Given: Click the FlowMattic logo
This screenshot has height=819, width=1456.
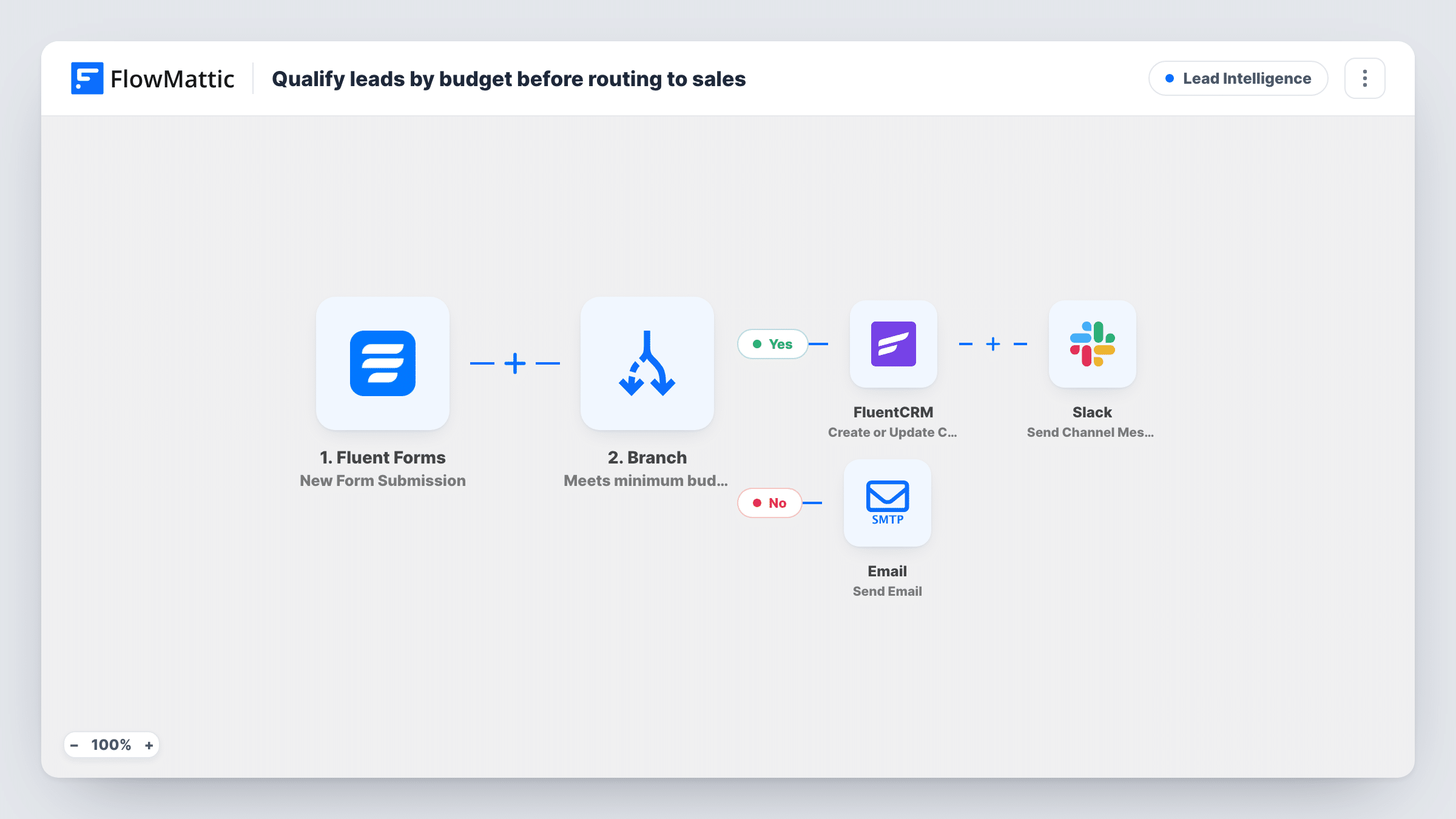Looking at the screenshot, I should click(x=87, y=78).
